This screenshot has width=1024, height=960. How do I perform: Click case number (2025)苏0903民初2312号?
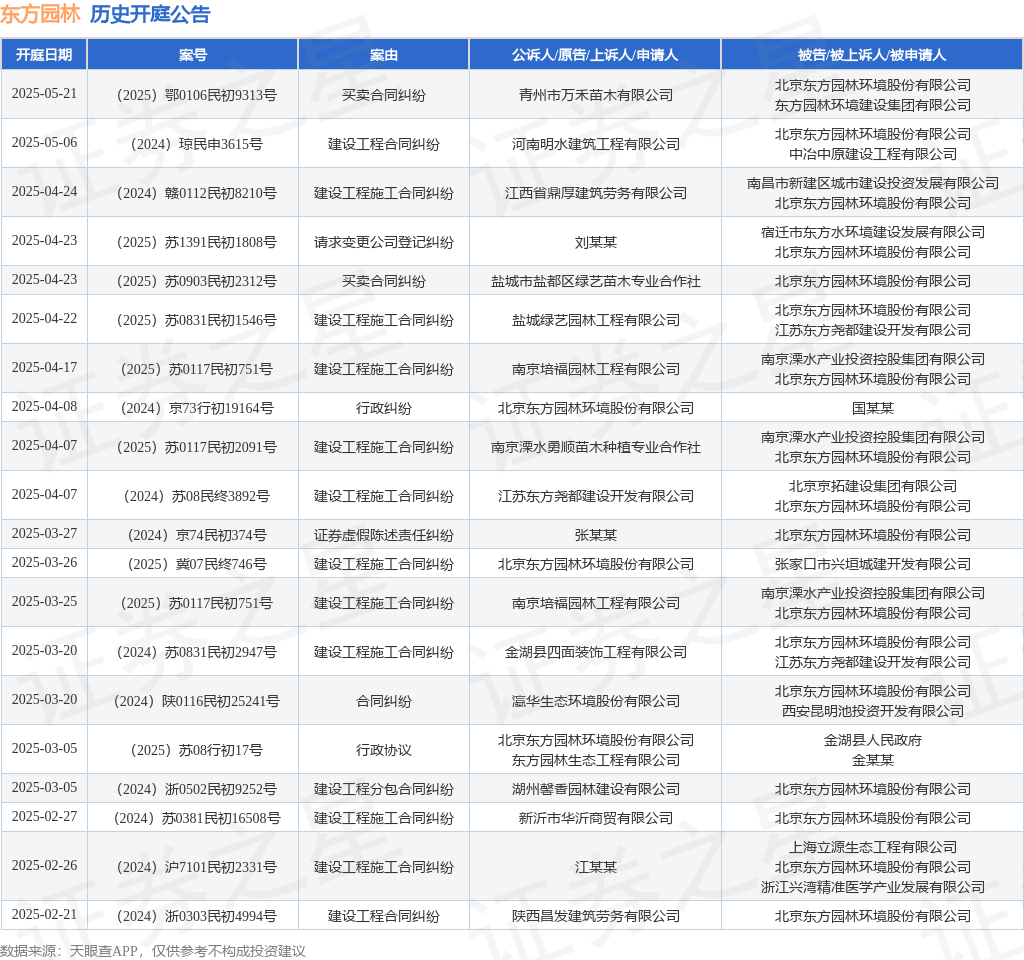point(197,281)
